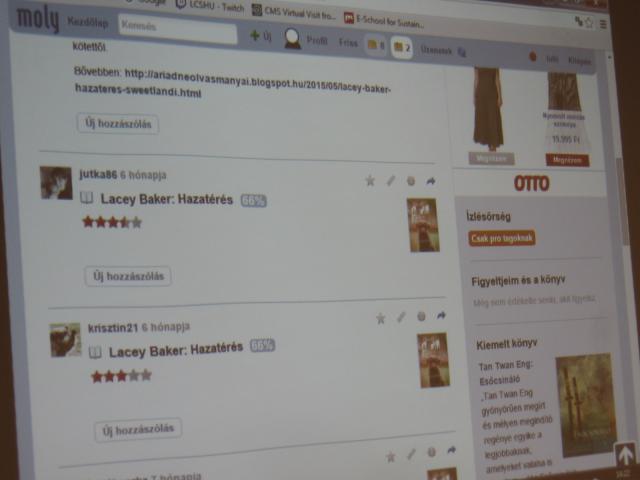Click the round icon on jutka86 review
This screenshot has height=480, width=640.
click(411, 181)
